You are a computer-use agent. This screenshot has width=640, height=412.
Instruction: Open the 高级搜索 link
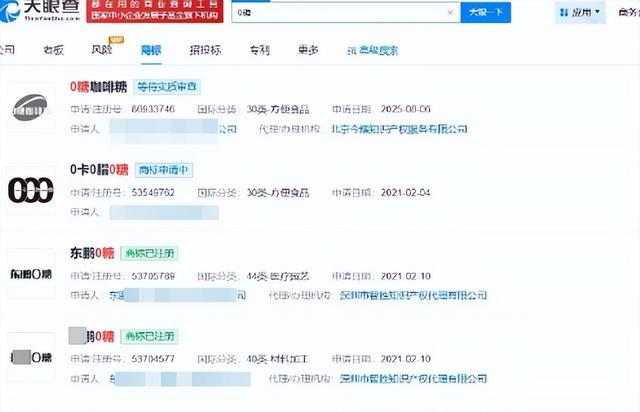(373, 51)
